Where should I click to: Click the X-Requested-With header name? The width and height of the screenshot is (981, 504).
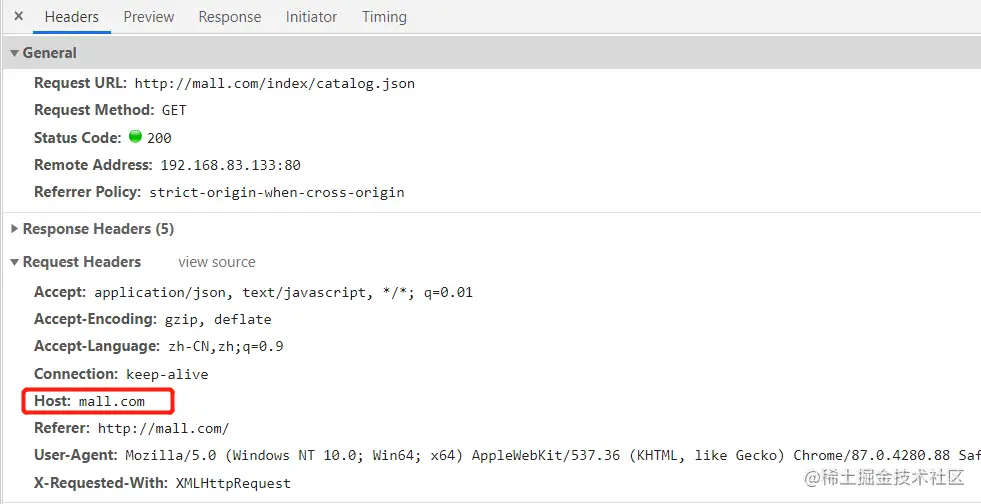pos(101,483)
